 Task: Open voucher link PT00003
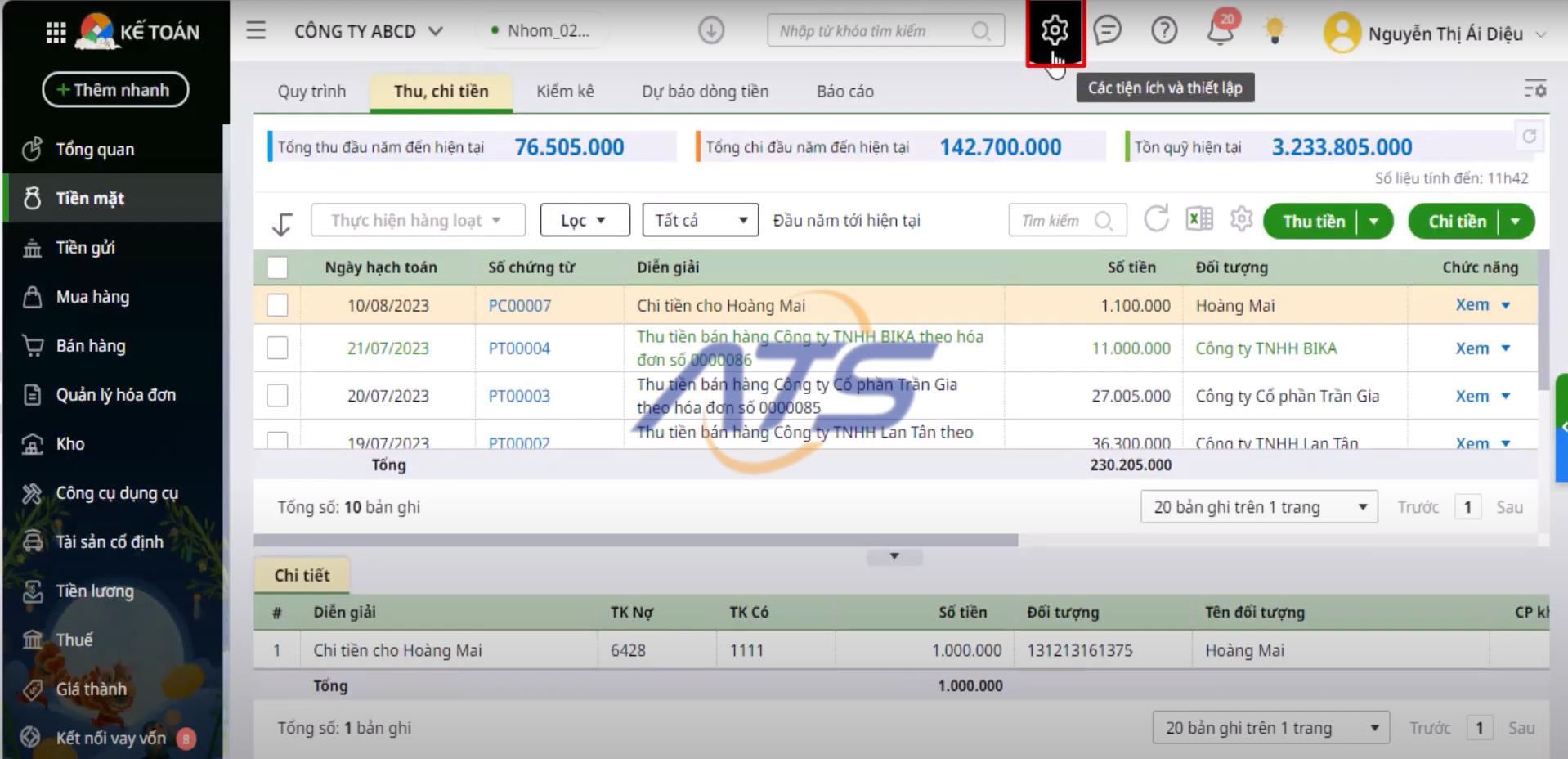[519, 396]
